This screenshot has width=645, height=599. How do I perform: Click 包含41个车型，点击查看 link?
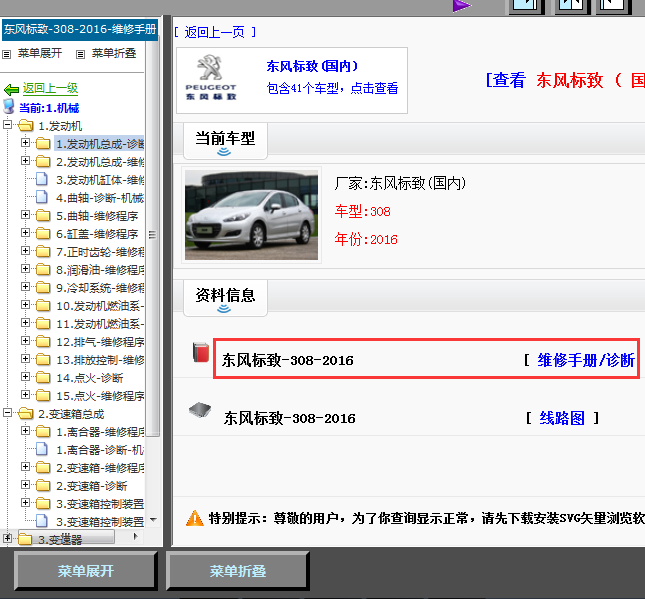click(332, 88)
